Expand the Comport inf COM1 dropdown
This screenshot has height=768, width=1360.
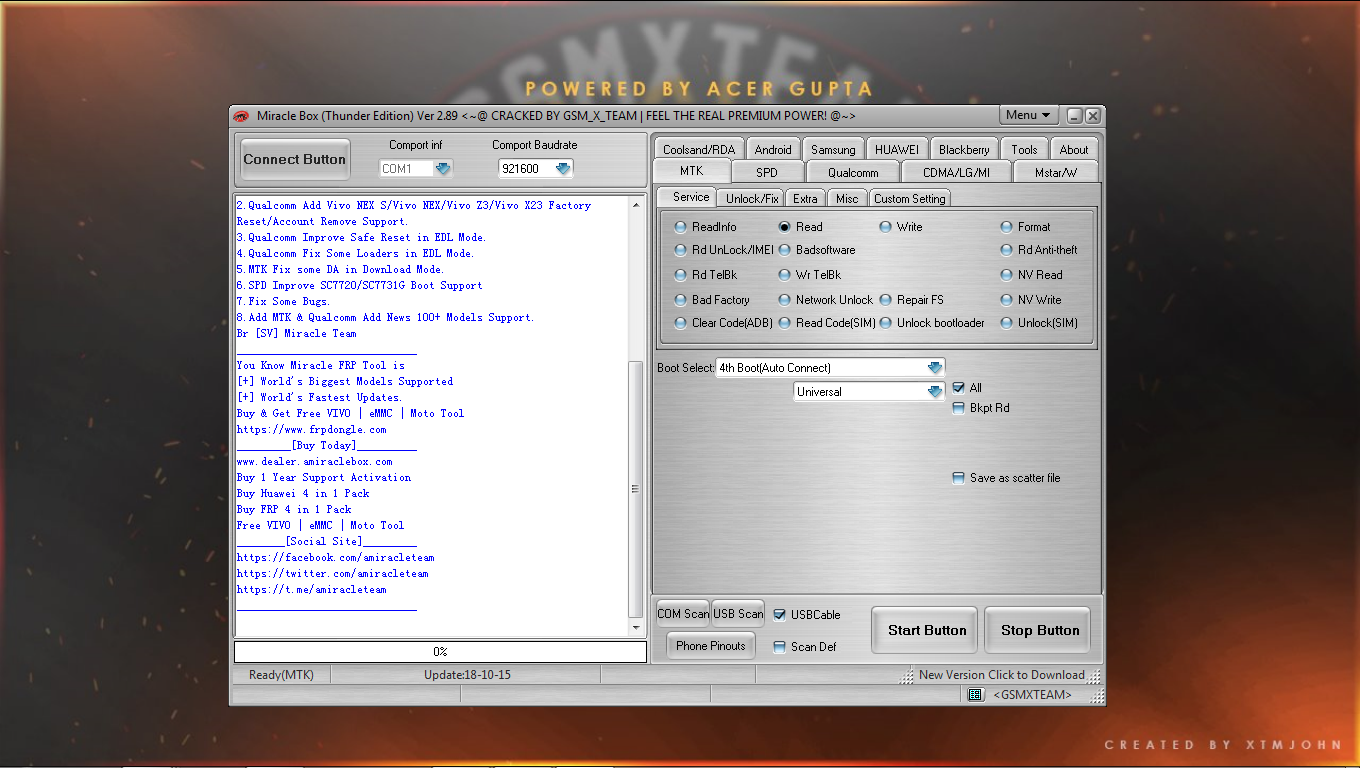(443, 168)
